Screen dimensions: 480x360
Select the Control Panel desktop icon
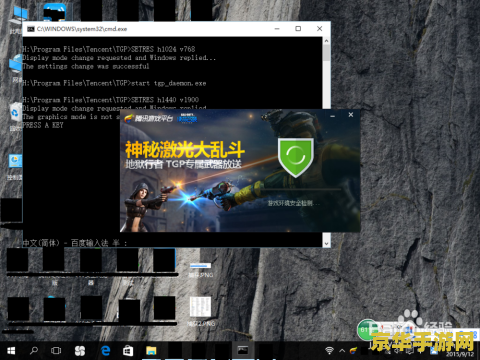click(x=15, y=167)
